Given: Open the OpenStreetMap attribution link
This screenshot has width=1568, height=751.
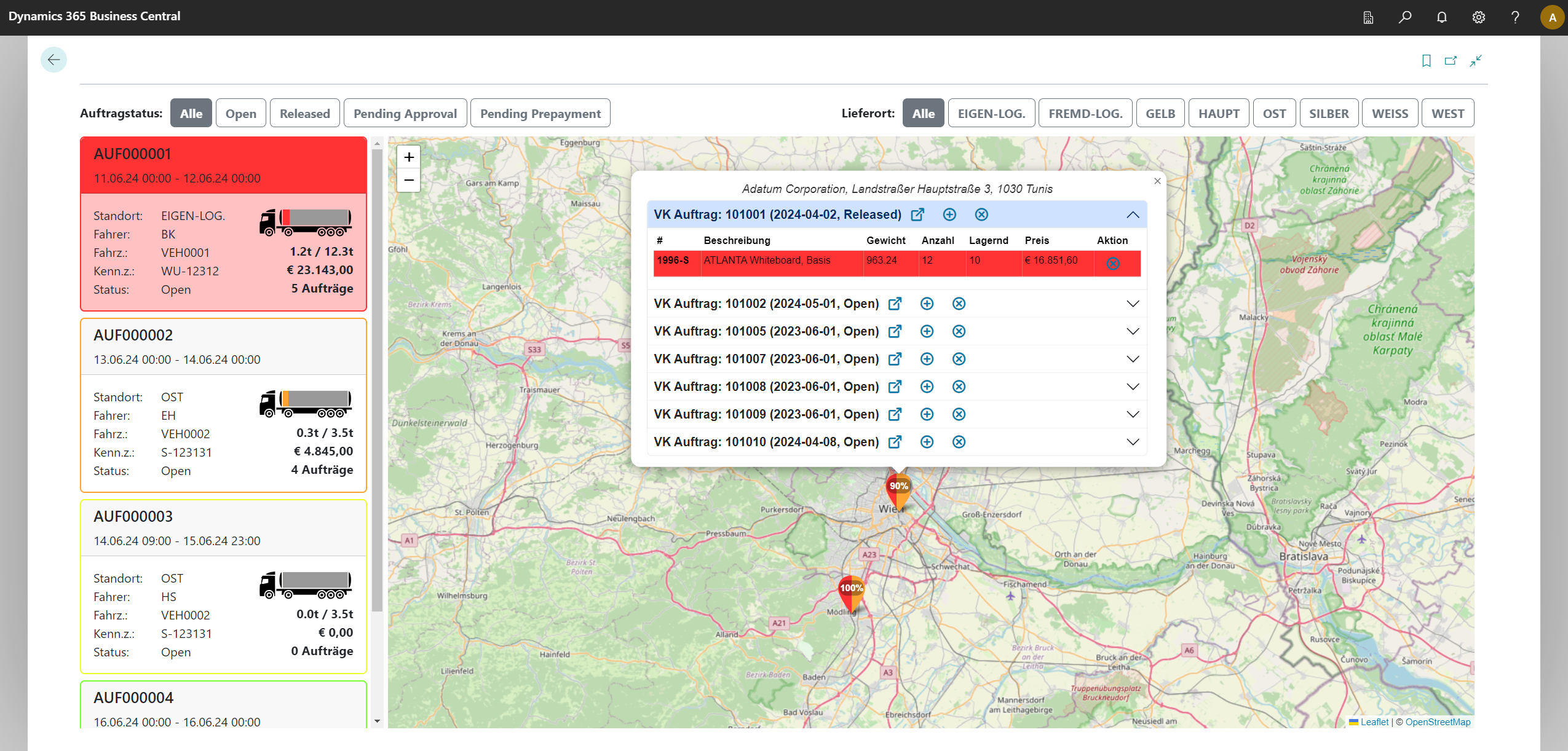Looking at the screenshot, I should tap(1438, 722).
